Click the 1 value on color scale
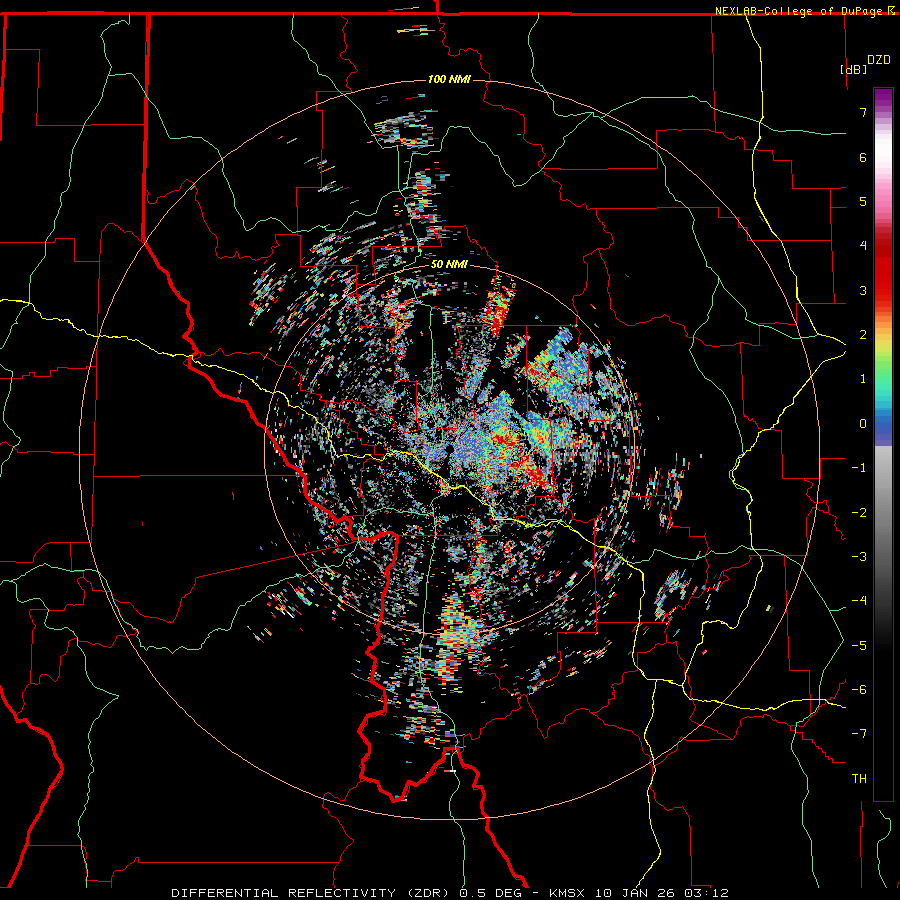Image resolution: width=900 pixels, height=900 pixels. [863, 379]
